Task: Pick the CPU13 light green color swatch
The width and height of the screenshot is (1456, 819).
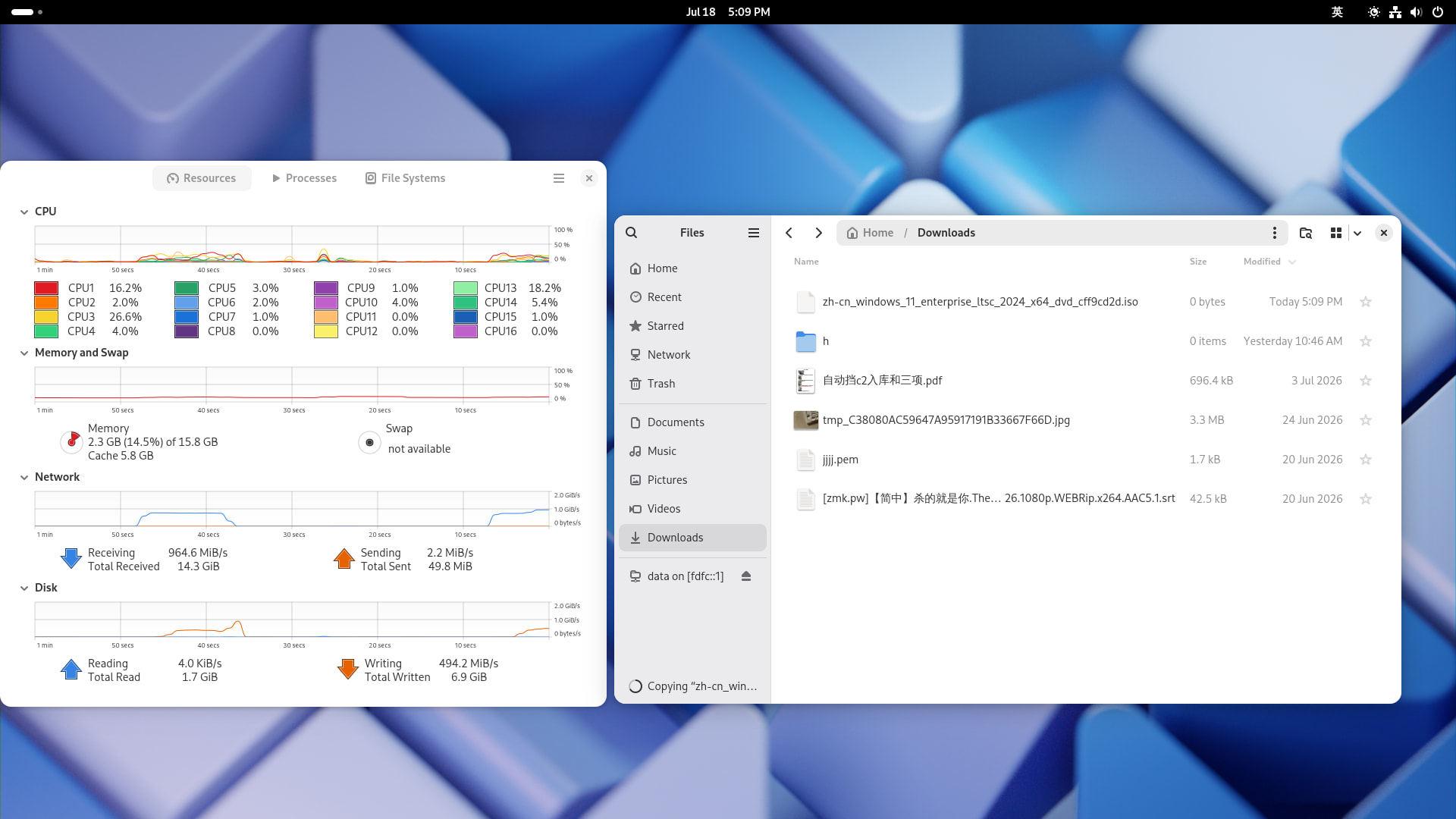Action: (466, 288)
